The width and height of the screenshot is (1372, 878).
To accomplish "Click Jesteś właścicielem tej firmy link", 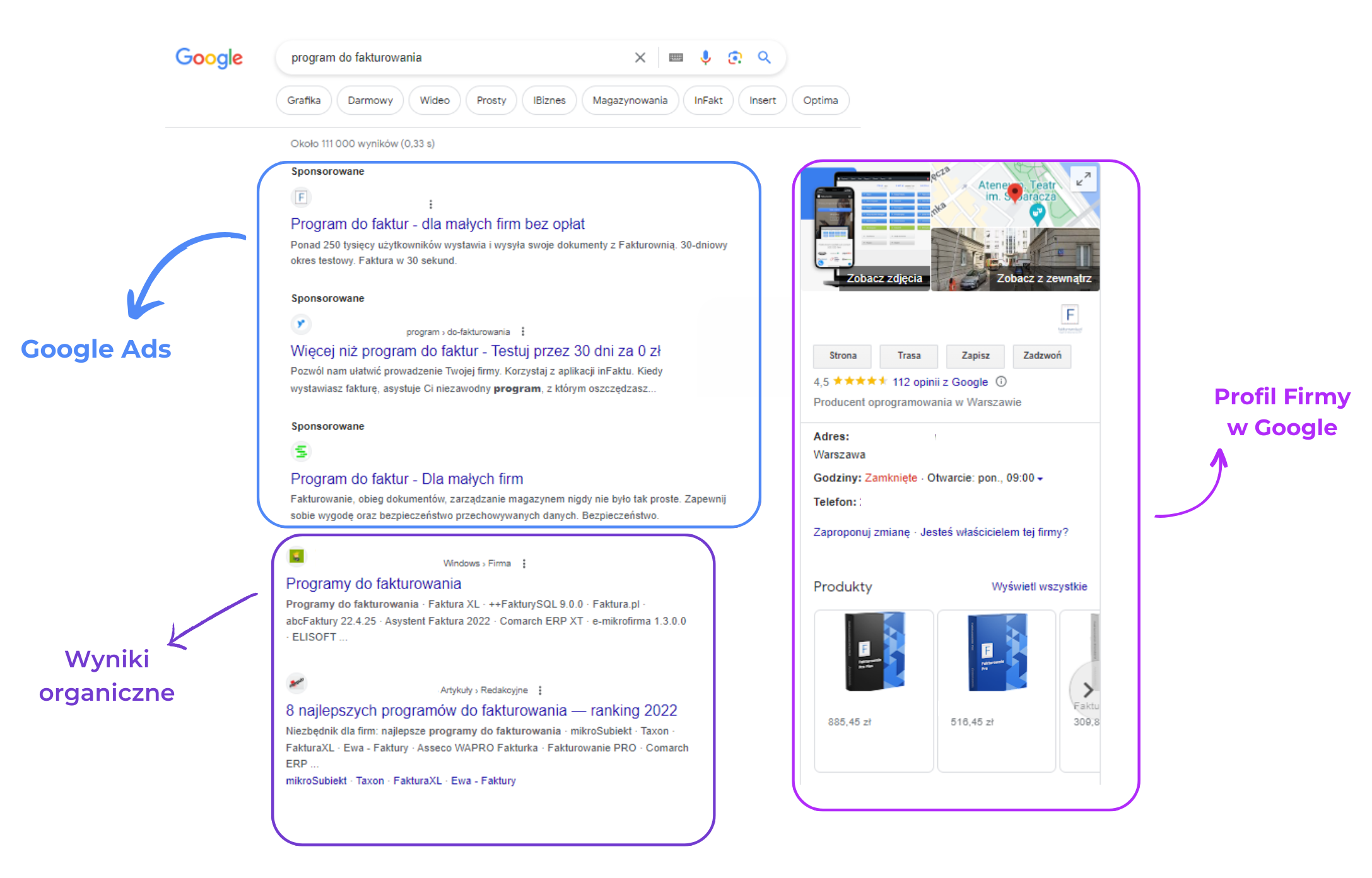I will [994, 532].
